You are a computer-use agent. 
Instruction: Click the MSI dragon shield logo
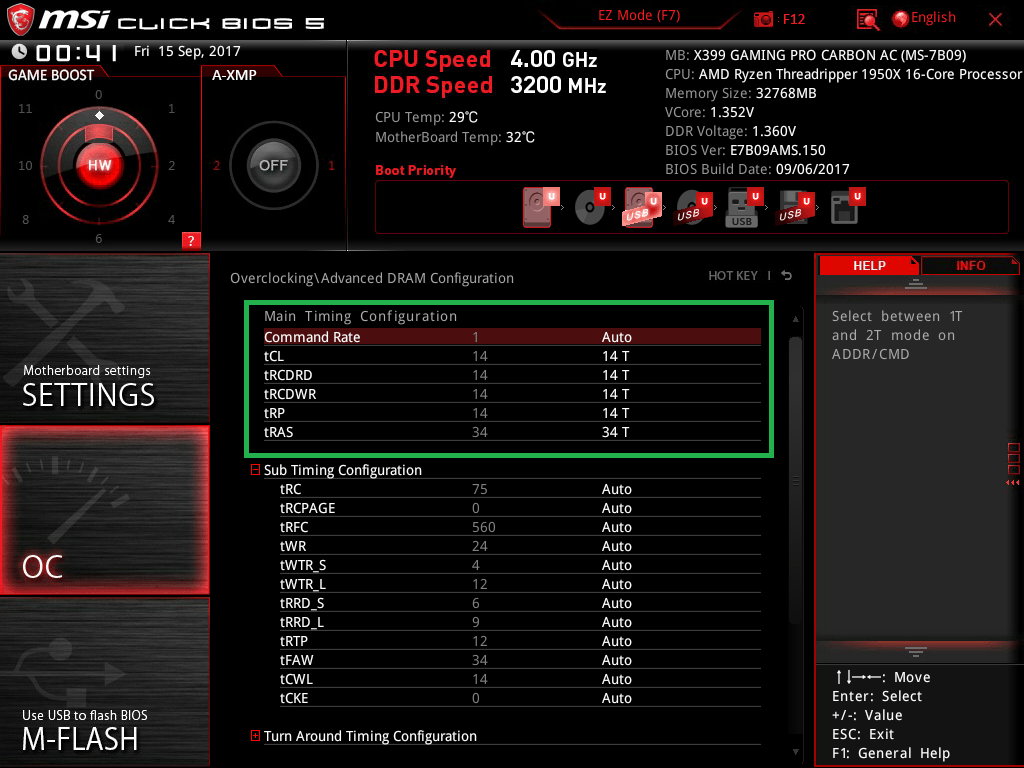click(20, 20)
